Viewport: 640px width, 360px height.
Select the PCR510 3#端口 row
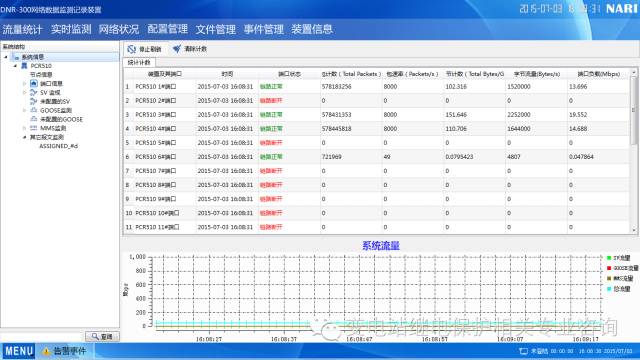coord(376,115)
